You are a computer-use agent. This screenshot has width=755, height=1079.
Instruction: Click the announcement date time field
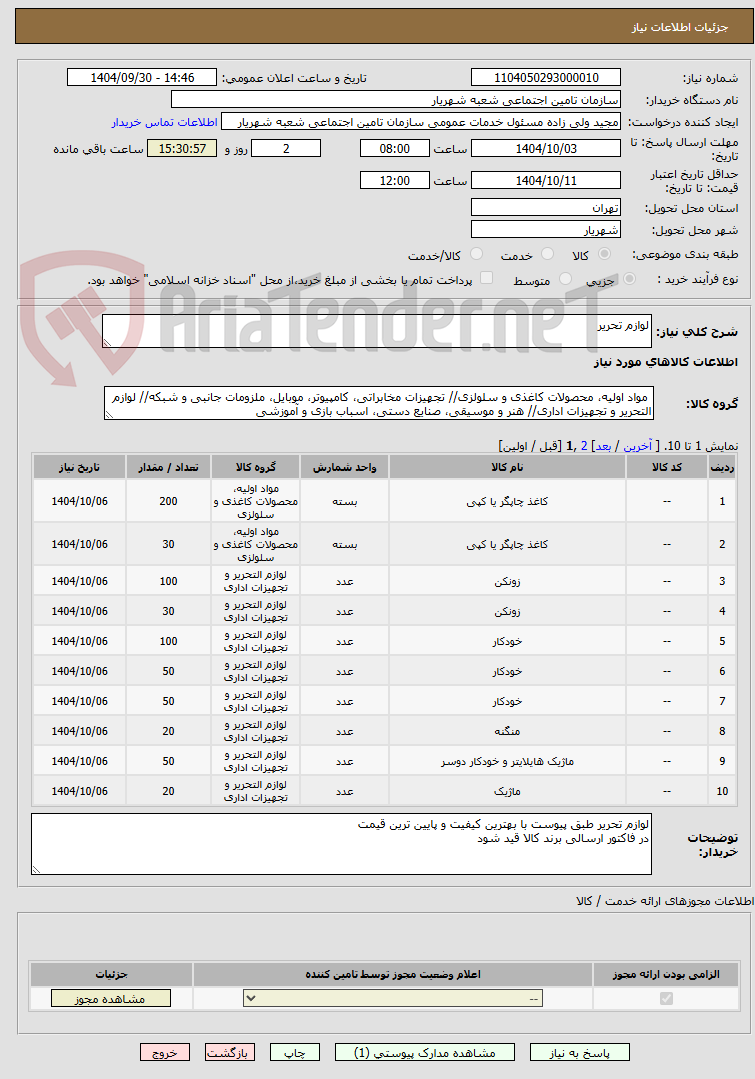[x=142, y=78]
